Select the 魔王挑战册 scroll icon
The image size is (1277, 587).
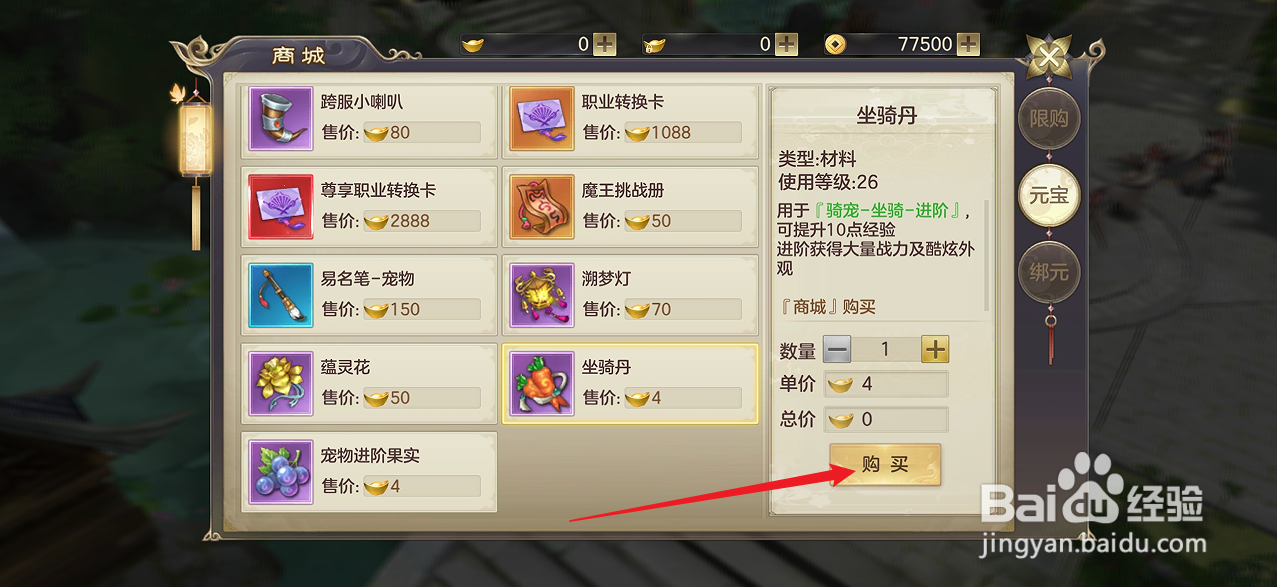[541, 207]
